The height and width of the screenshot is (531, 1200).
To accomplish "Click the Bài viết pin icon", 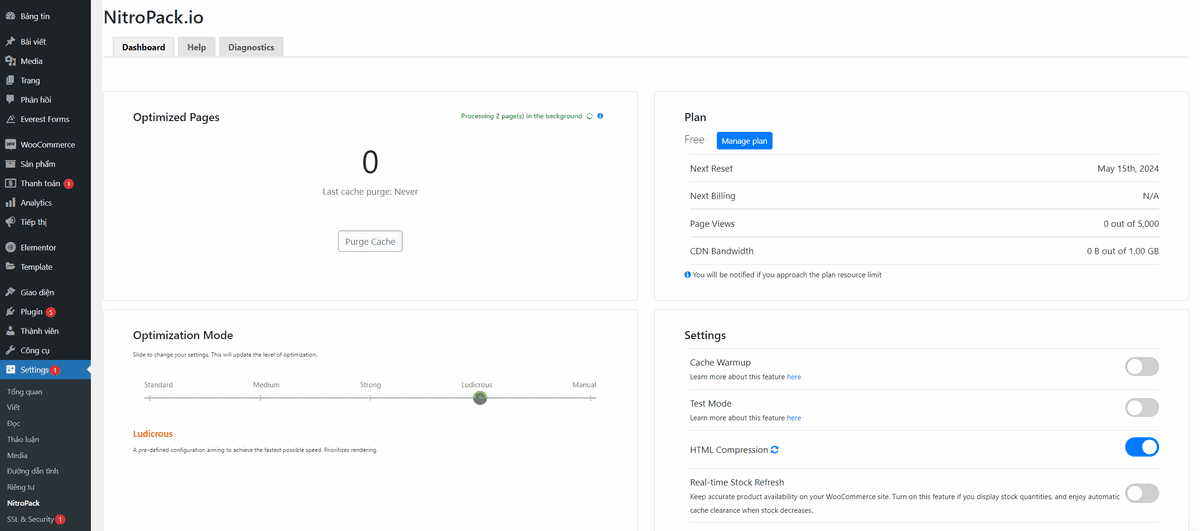I will click(10, 42).
